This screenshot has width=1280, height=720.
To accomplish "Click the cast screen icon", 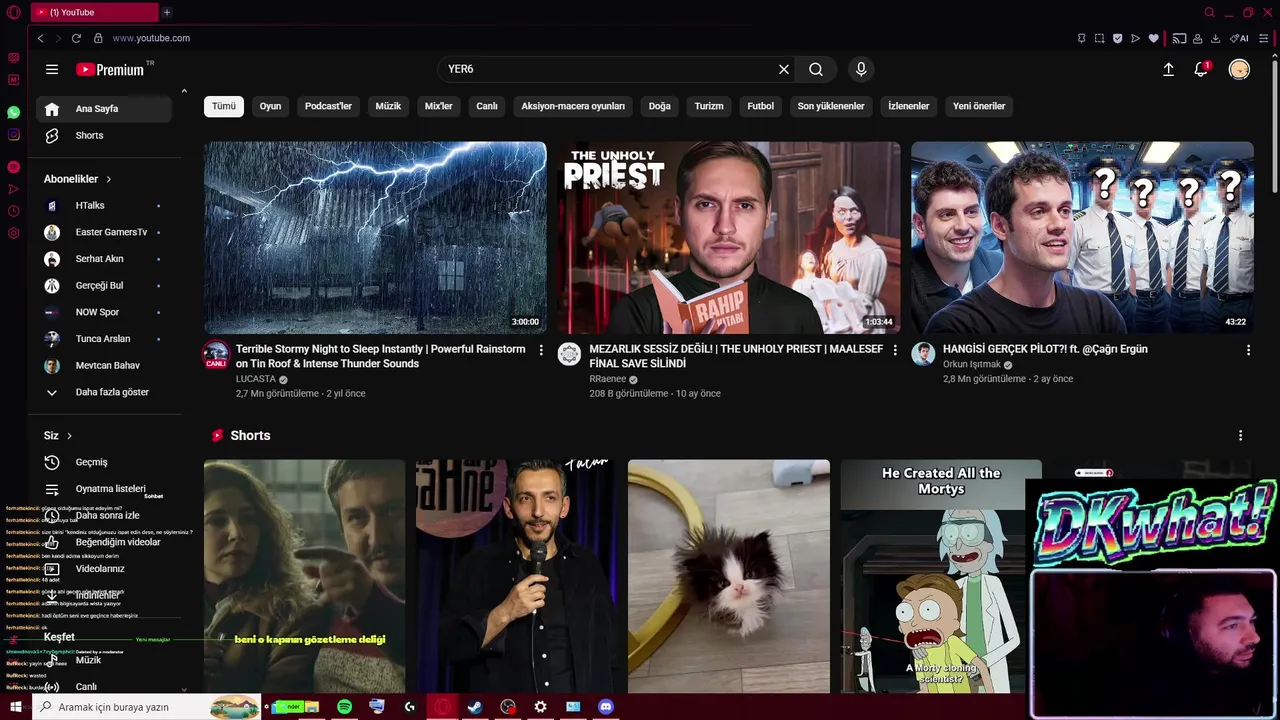I will (1179, 38).
